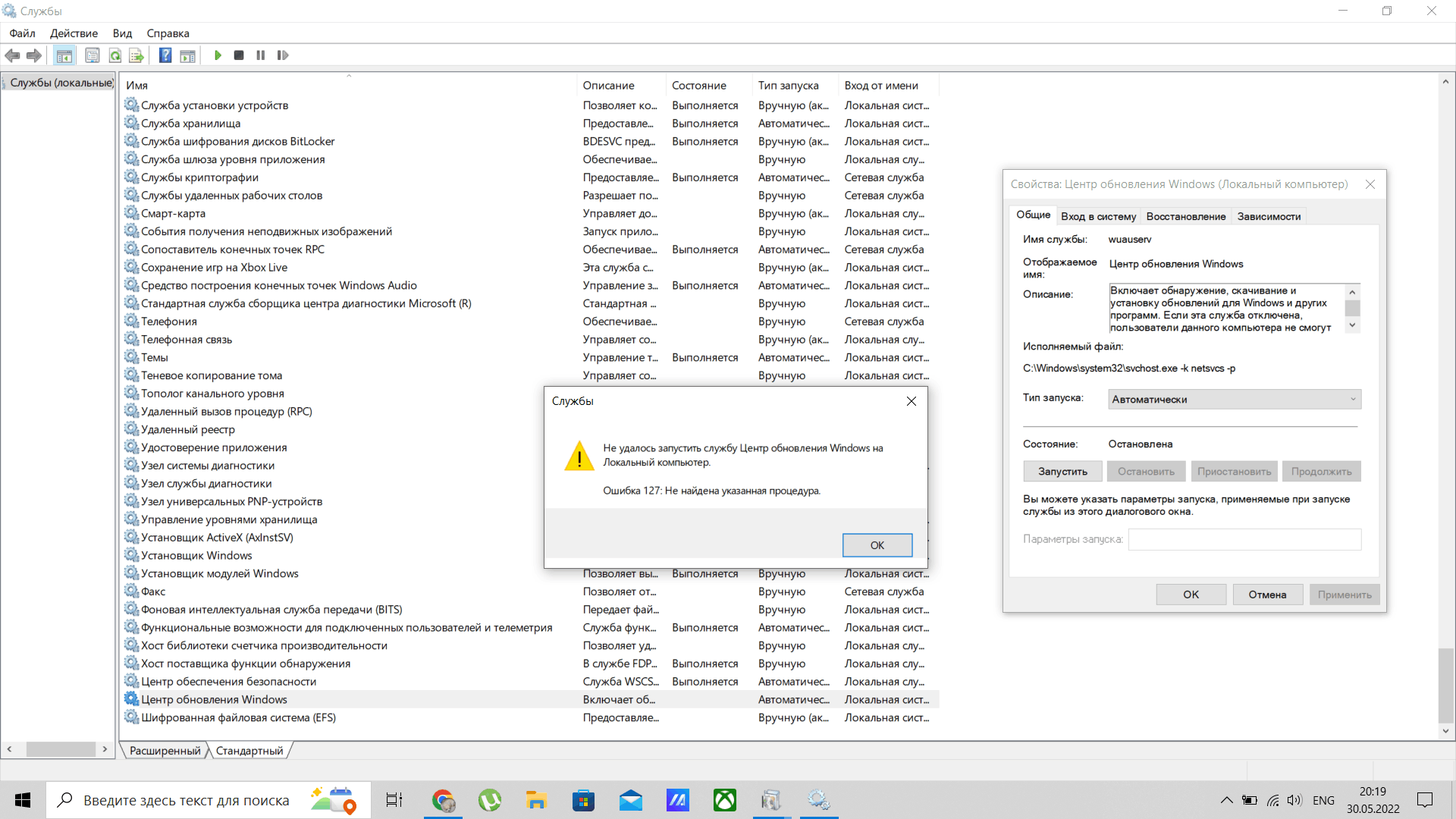This screenshot has width=1456, height=819.
Task: Click the Back arrow in Services toolbar
Action: (12, 55)
